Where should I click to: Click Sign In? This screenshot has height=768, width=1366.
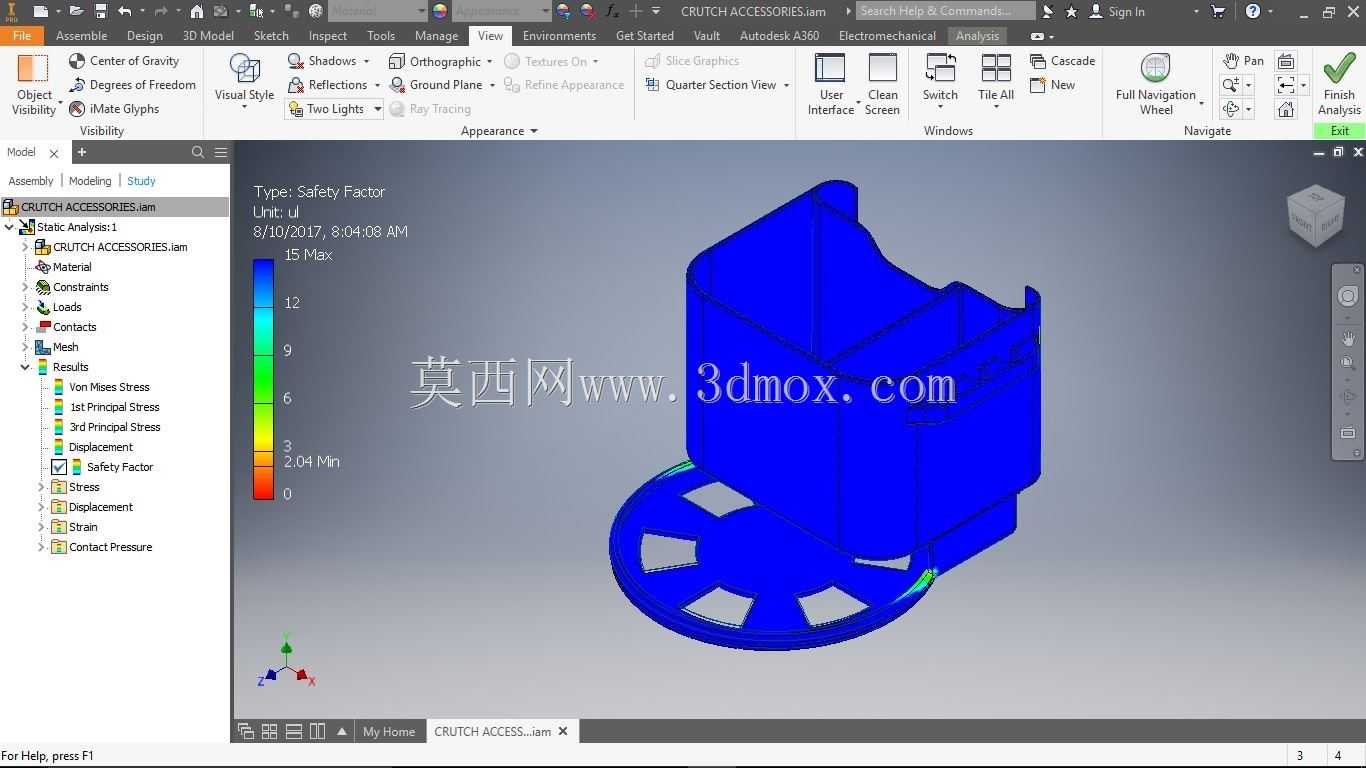tap(1116, 11)
